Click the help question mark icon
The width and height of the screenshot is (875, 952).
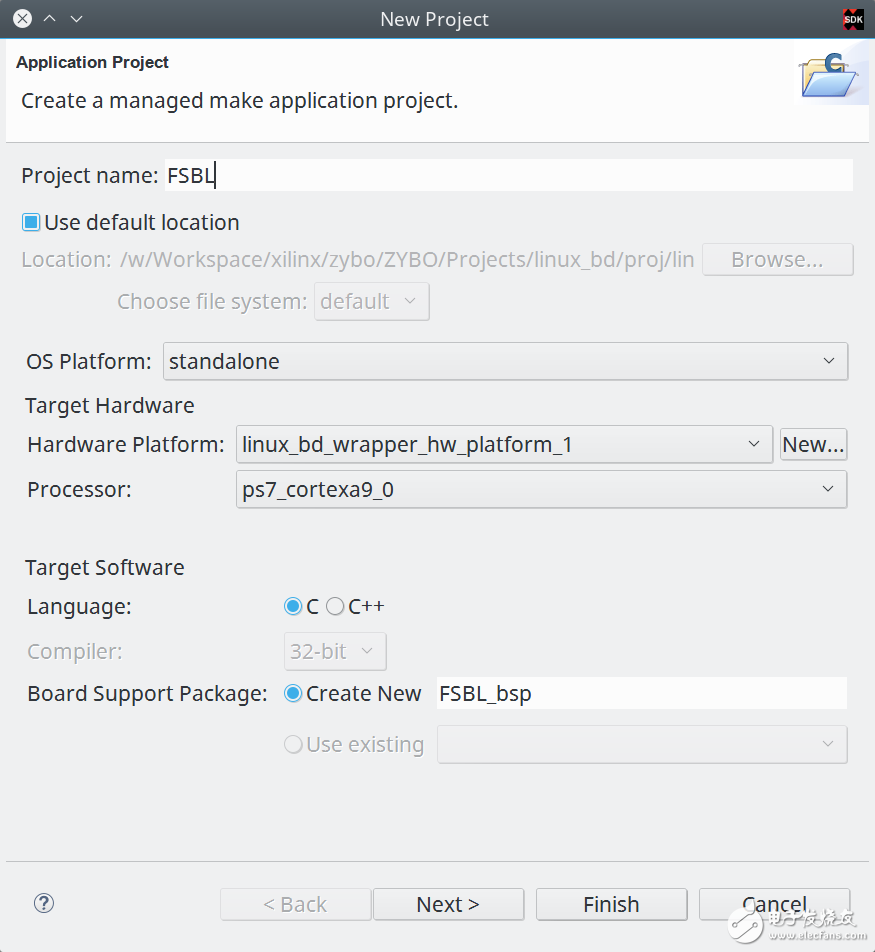[44, 903]
